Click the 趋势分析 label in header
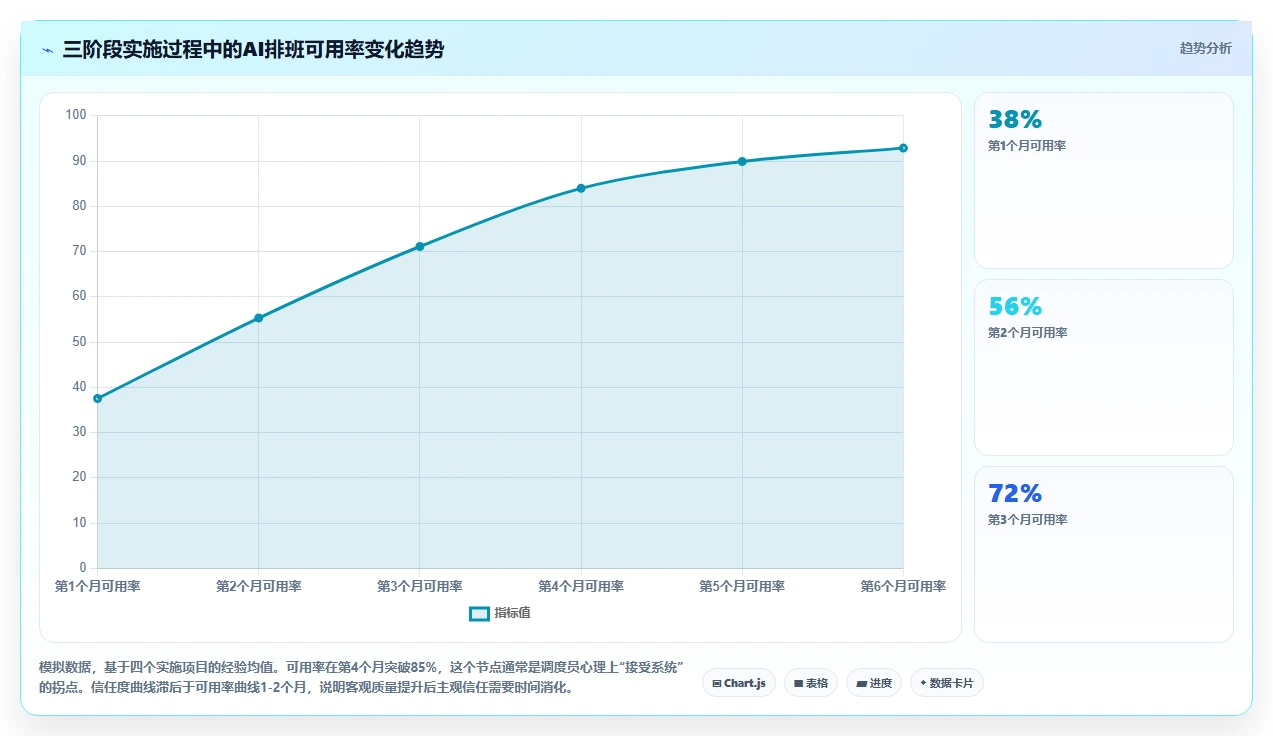 click(1205, 48)
